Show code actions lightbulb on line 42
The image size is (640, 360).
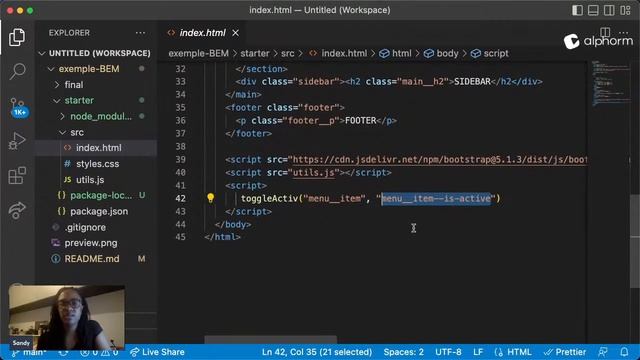pyautogui.click(x=210, y=198)
